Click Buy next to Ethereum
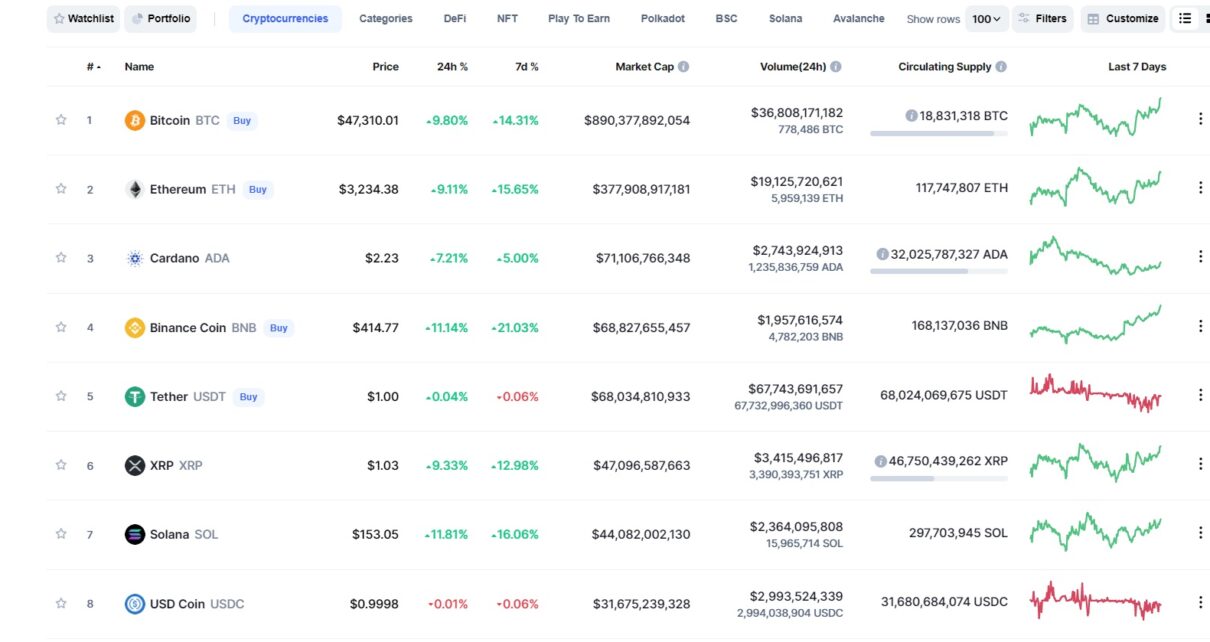Screen dimensions: 1210x642 [258, 190]
